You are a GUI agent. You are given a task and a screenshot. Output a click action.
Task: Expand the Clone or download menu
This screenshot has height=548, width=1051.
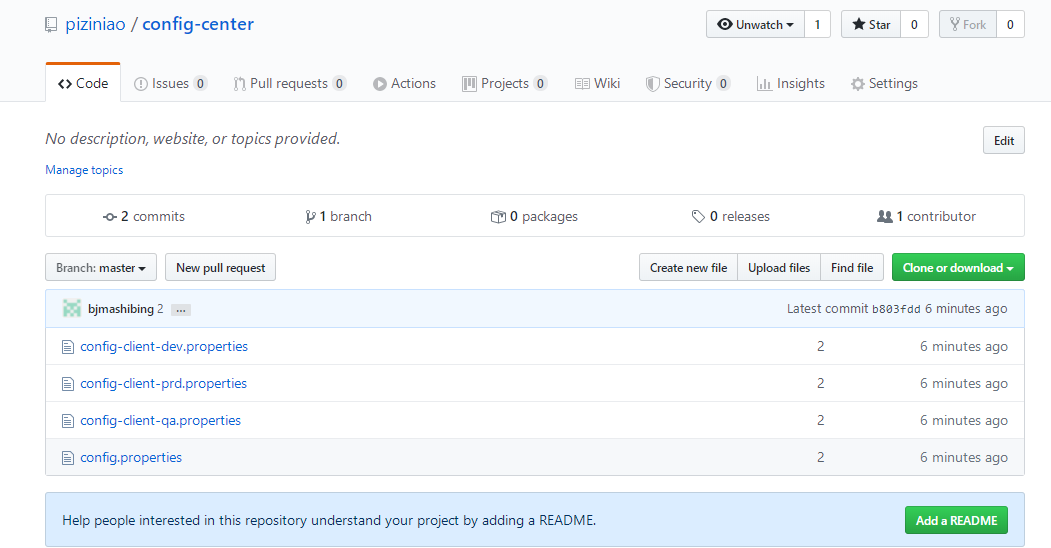point(957,268)
